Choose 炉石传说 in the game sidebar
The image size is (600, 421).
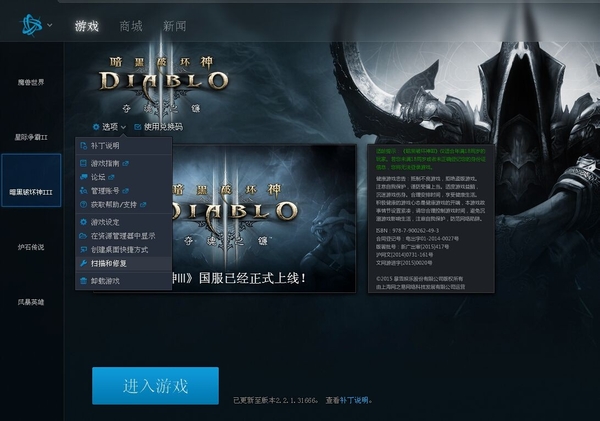[31, 247]
